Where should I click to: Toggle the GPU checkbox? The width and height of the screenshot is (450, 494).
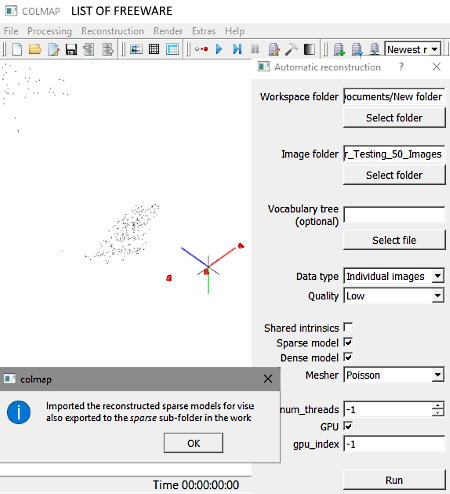[348, 426]
